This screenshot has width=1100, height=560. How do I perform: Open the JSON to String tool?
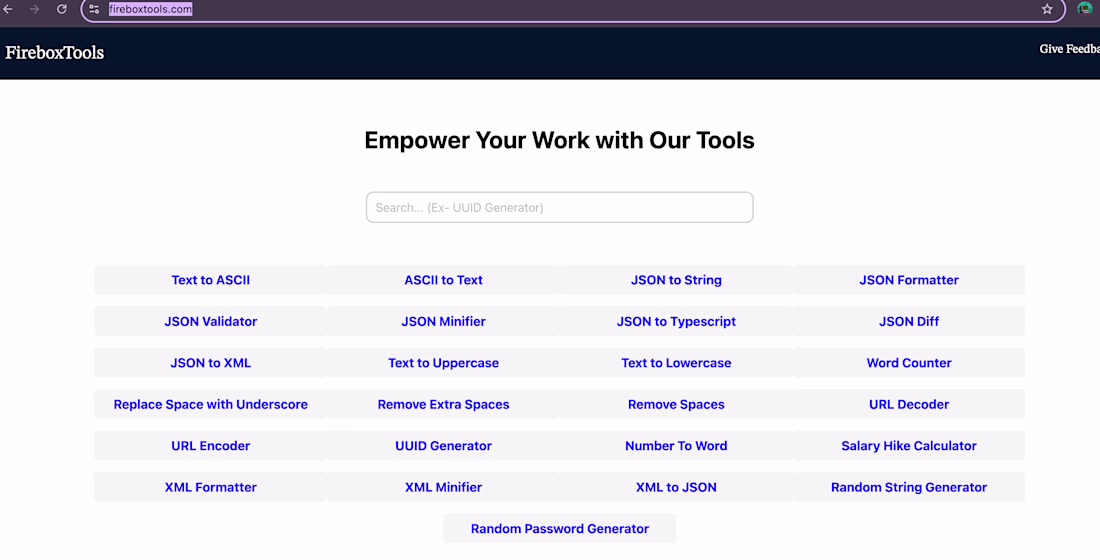click(x=676, y=280)
